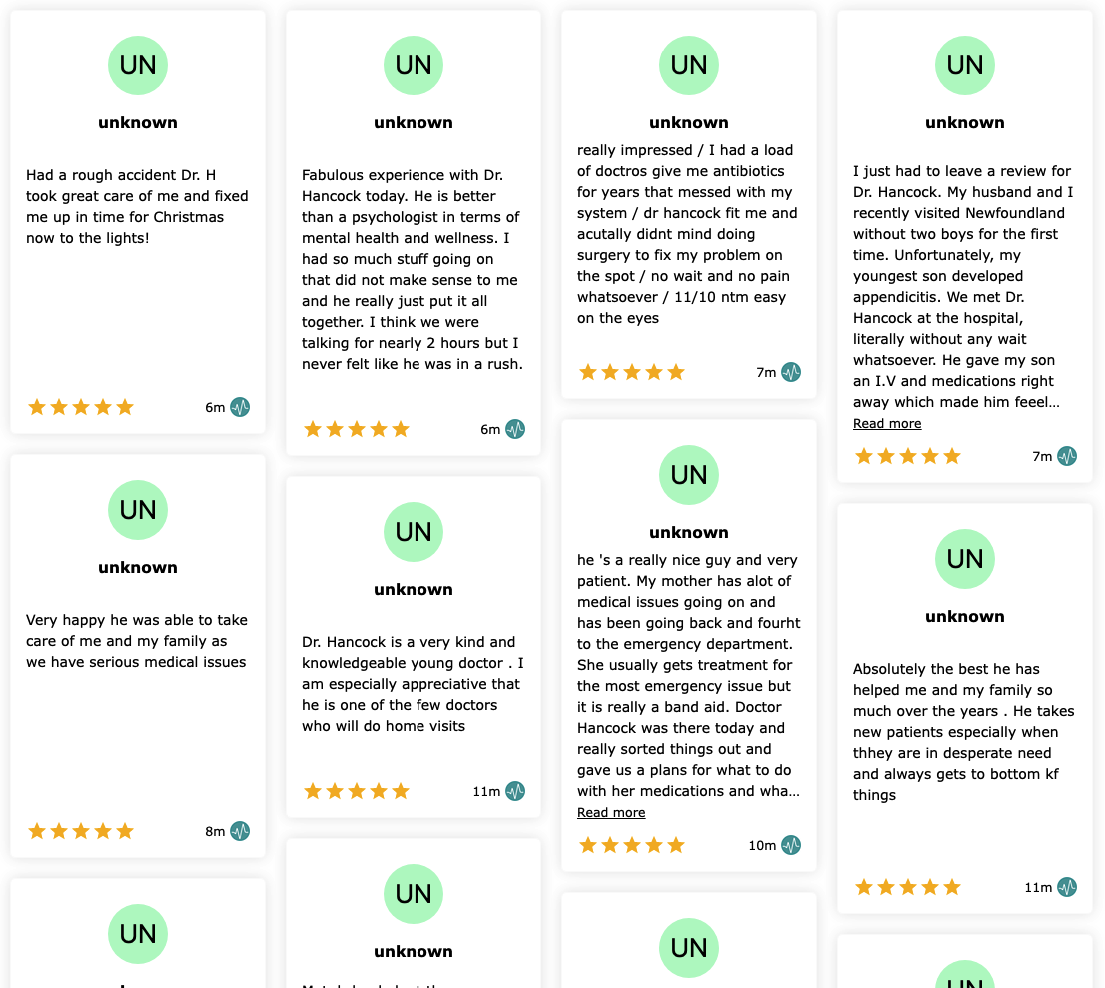Click the pulse icon beside the 8m timestamp

pyautogui.click(x=240, y=831)
